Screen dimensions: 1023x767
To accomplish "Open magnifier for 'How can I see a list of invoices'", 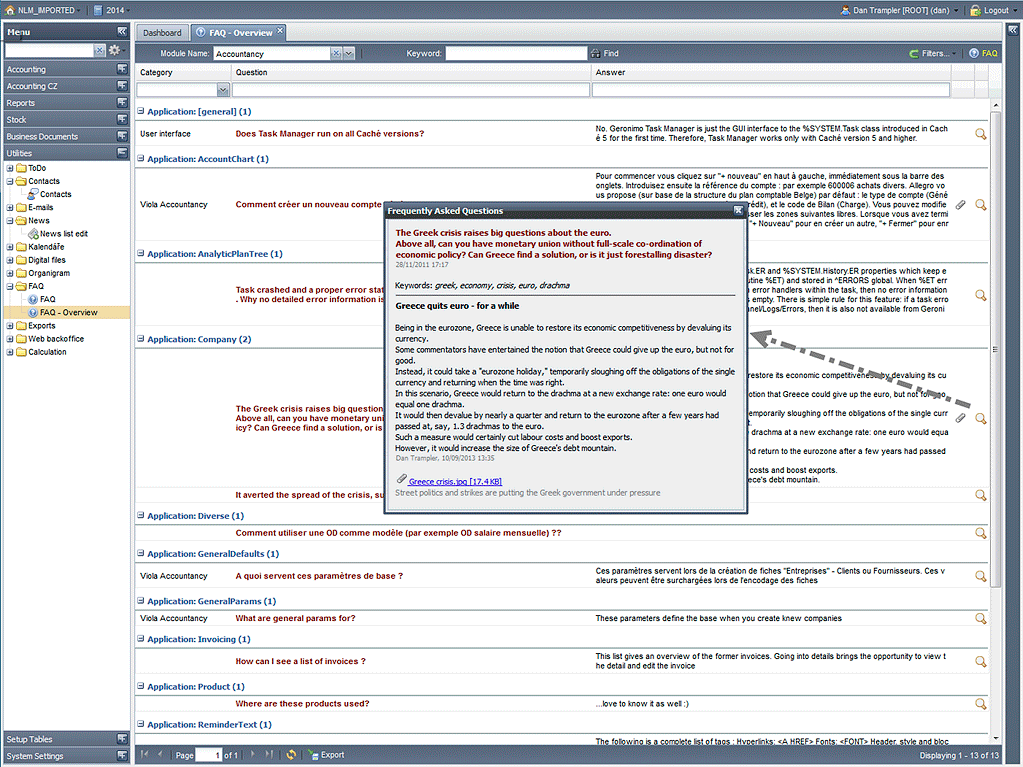I will pos(980,662).
